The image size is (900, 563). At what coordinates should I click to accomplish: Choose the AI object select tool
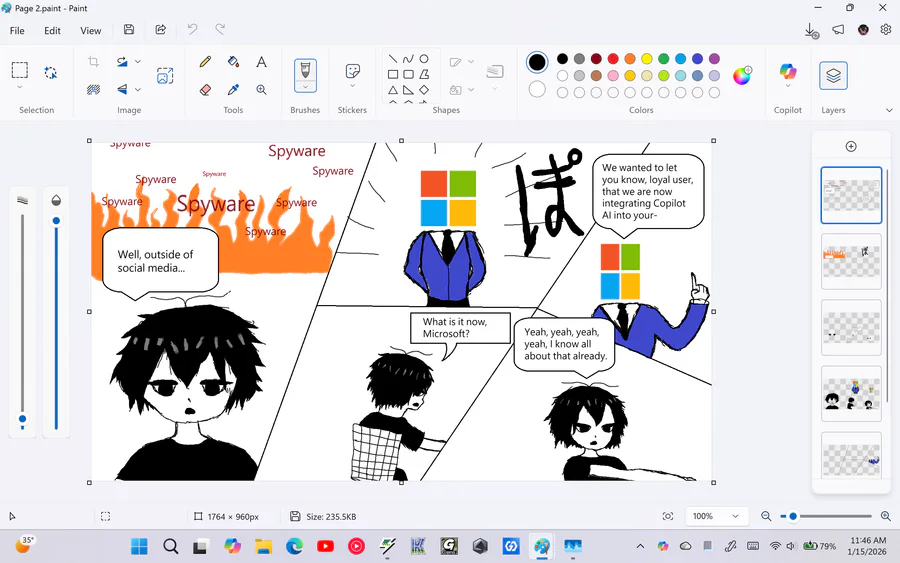[51, 72]
